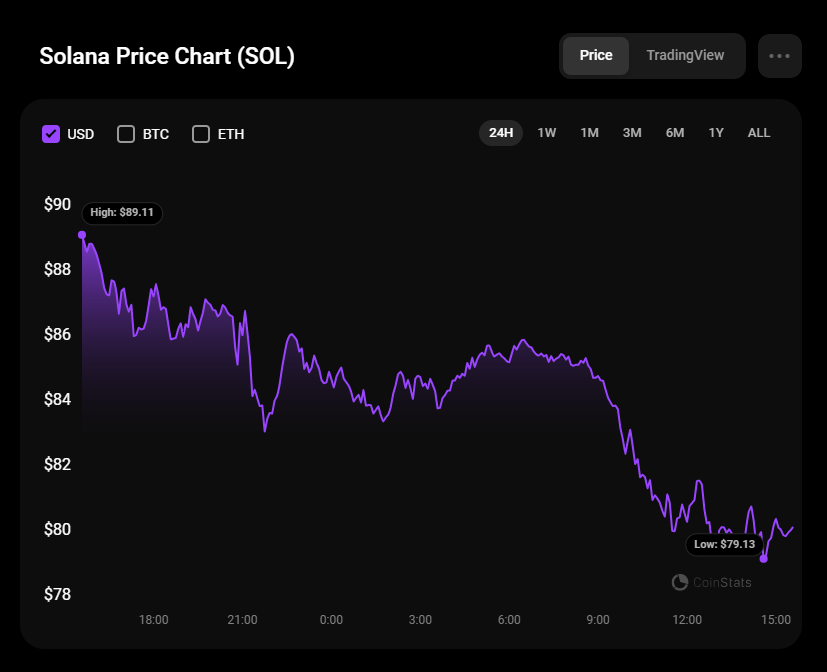The width and height of the screenshot is (827, 672).
Task: Select the 1W time range
Action: point(547,133)
